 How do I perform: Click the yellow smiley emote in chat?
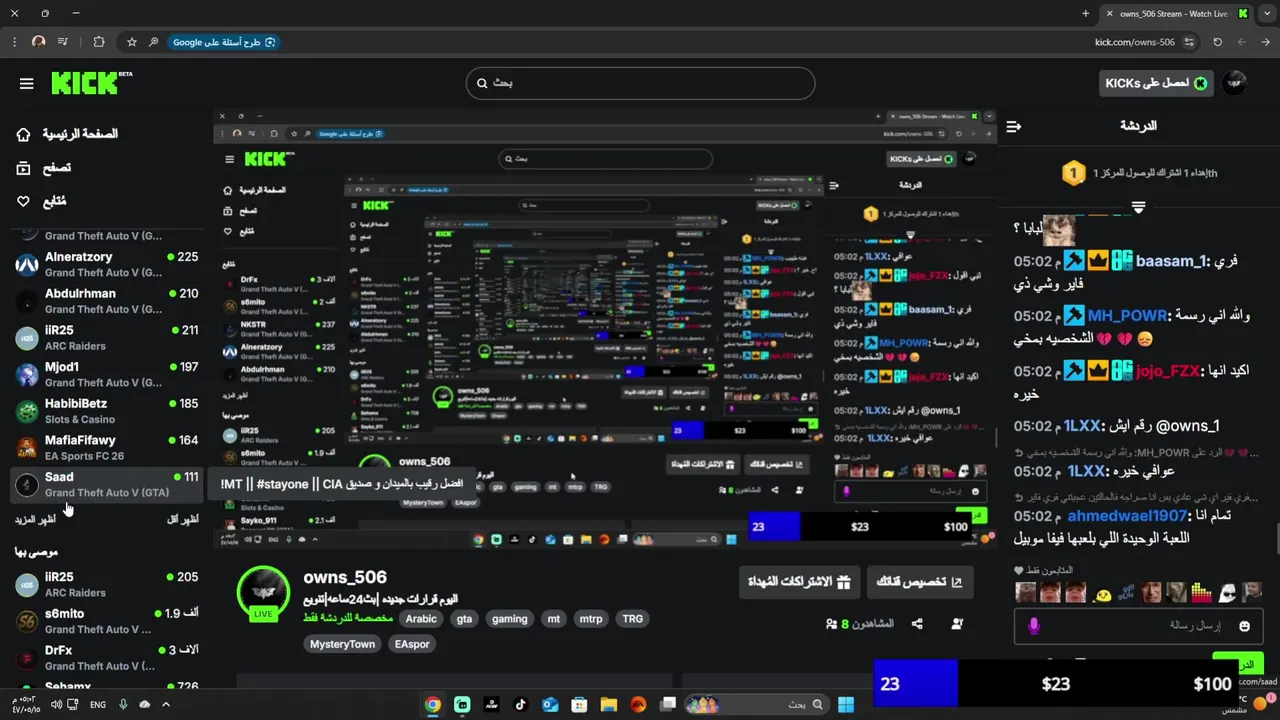click(x=1103, y=594)
